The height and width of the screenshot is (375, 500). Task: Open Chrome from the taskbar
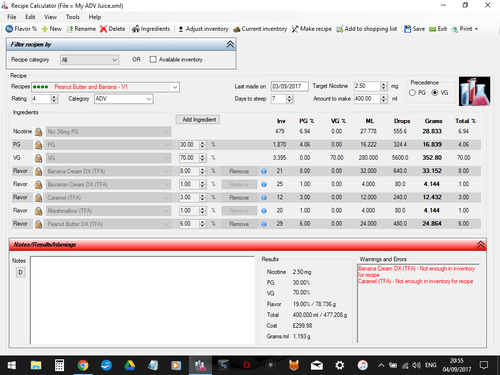pos(83,365)
